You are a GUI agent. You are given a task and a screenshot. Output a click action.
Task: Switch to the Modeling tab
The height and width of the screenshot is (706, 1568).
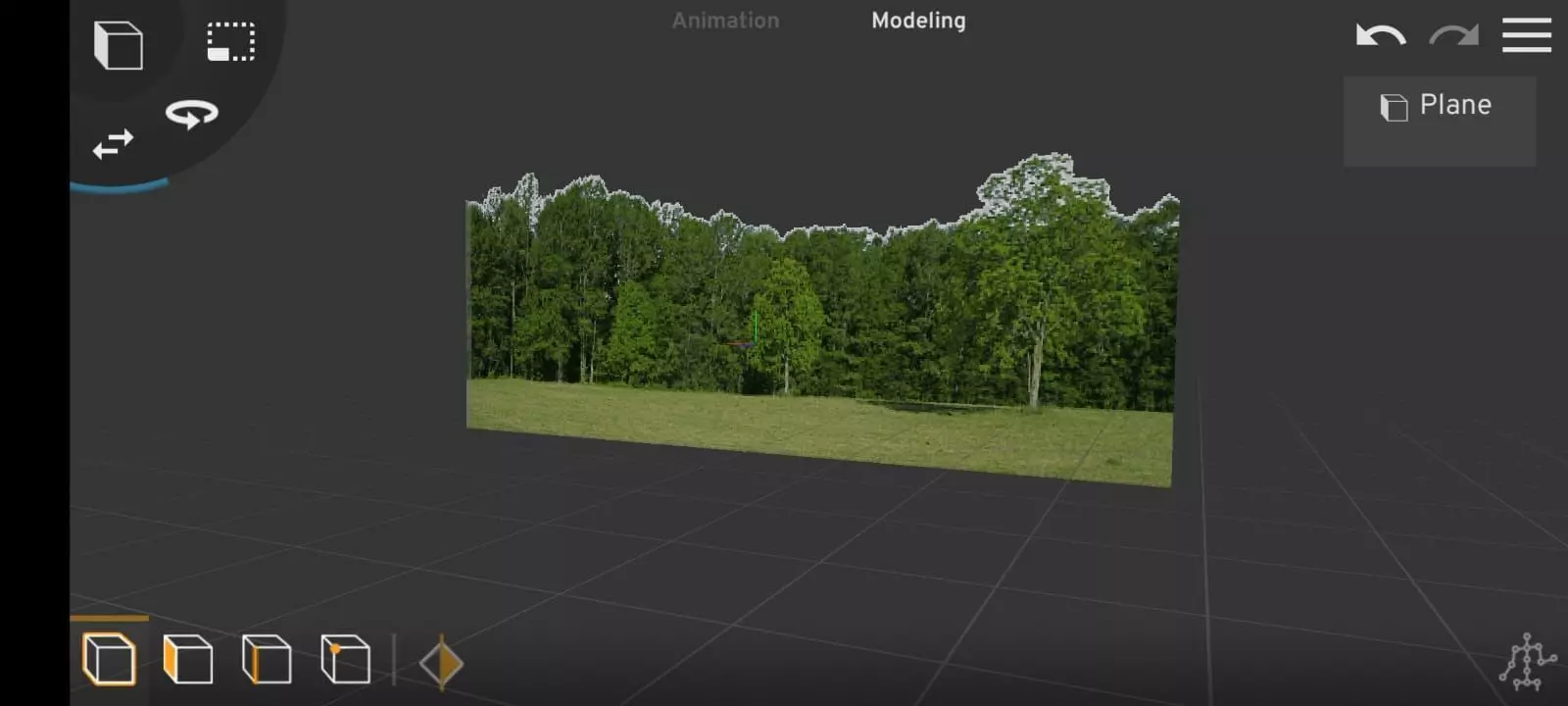tap(918, 21)
